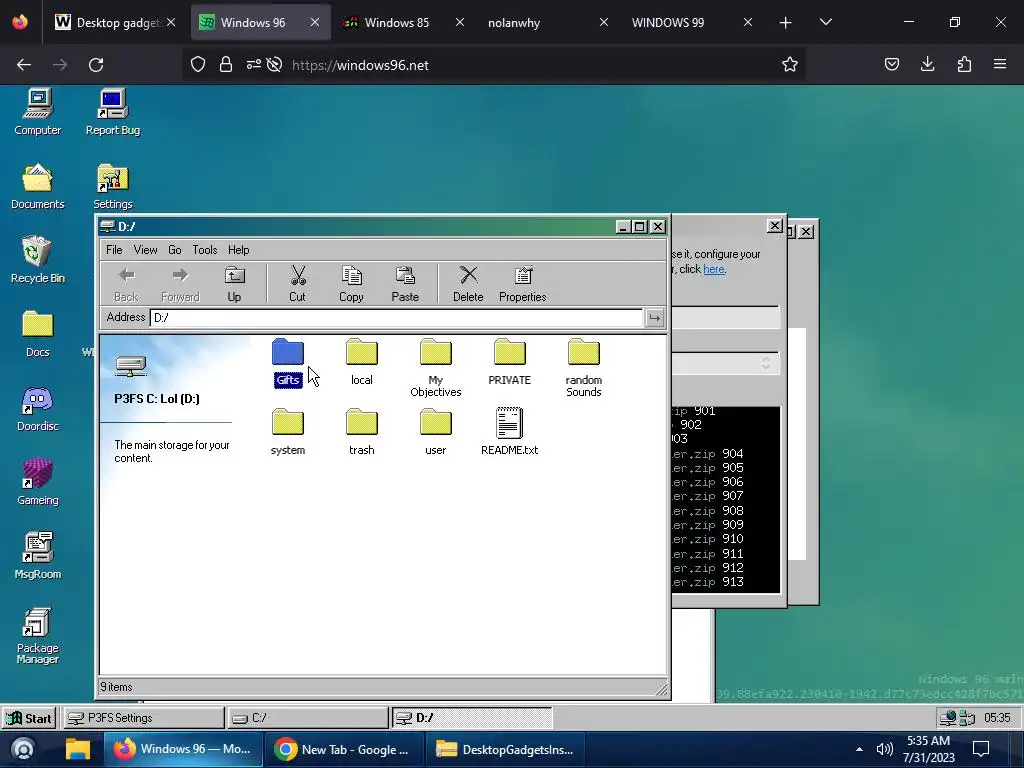Switch to Google Chrome New Tab

[344, 749]
